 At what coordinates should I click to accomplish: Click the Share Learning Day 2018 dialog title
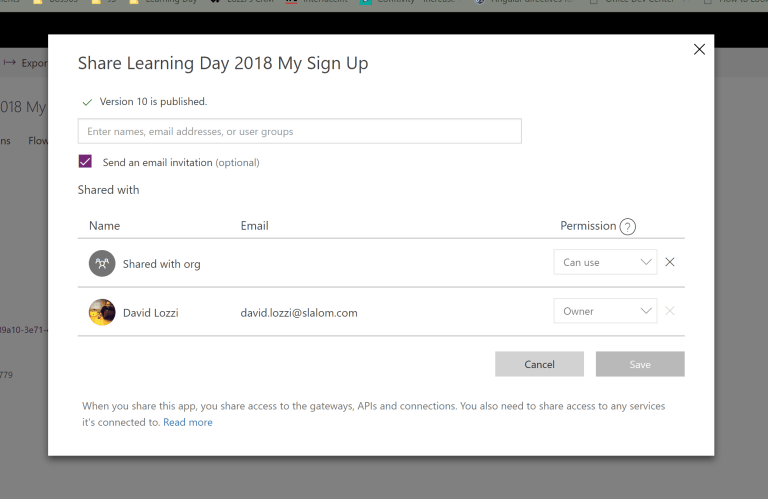223,64
